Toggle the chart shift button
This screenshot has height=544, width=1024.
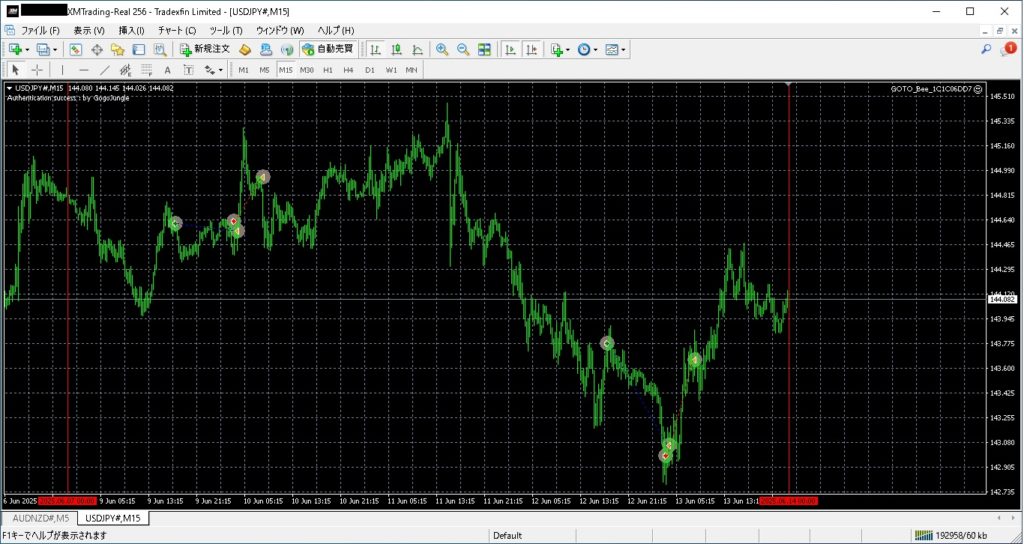531,49
